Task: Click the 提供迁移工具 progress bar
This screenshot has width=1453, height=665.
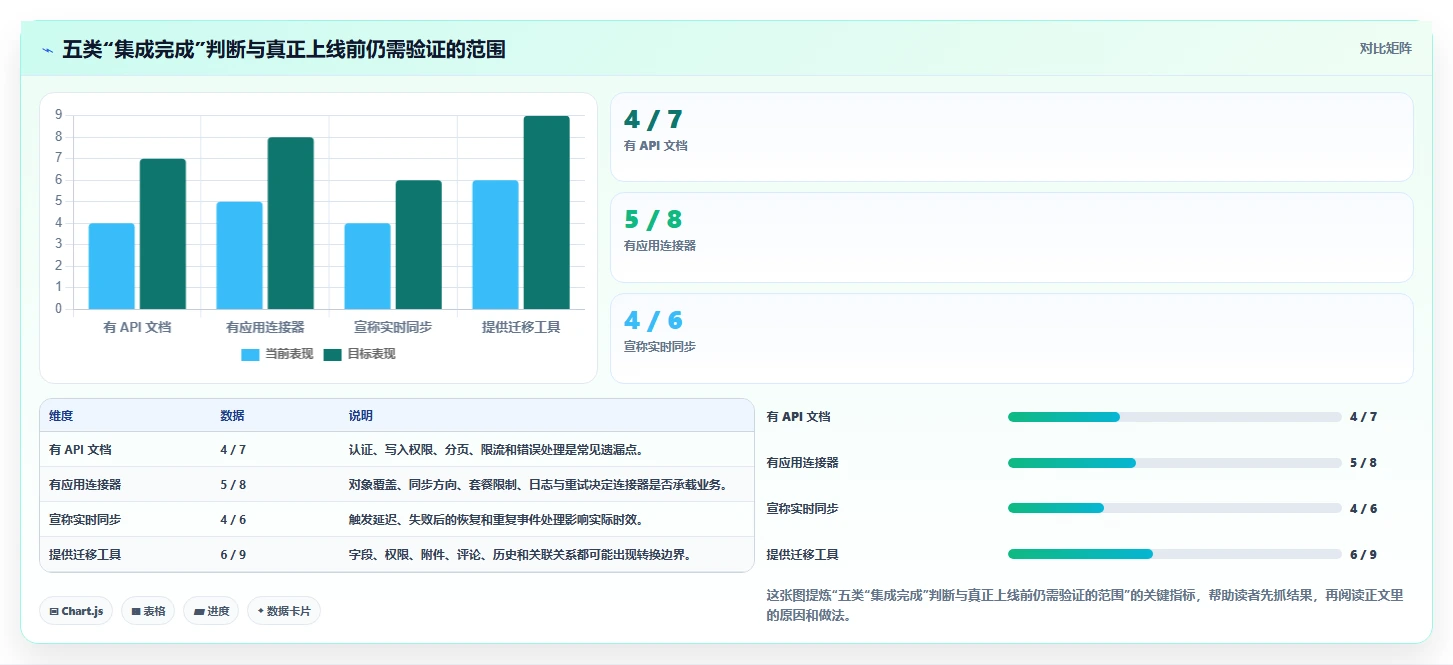Action: point(1174,554)
